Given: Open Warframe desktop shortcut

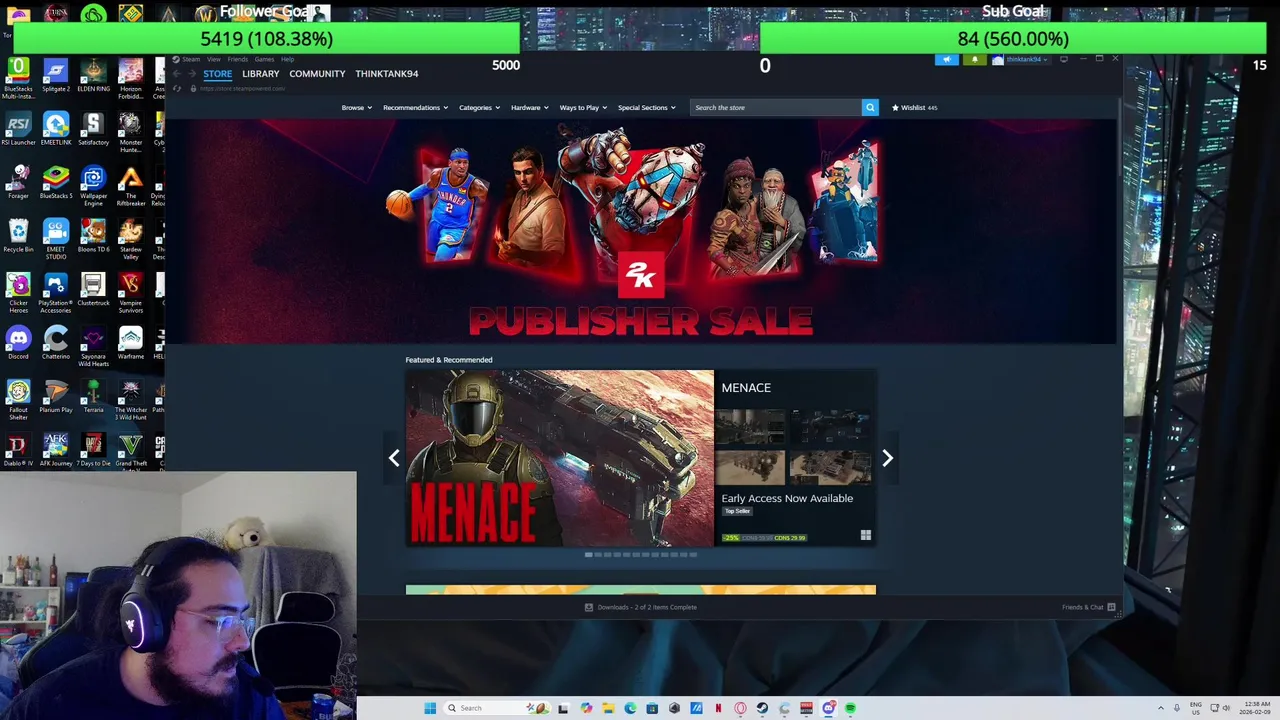Looking at the screenshot, I should (x=131, y=342).
